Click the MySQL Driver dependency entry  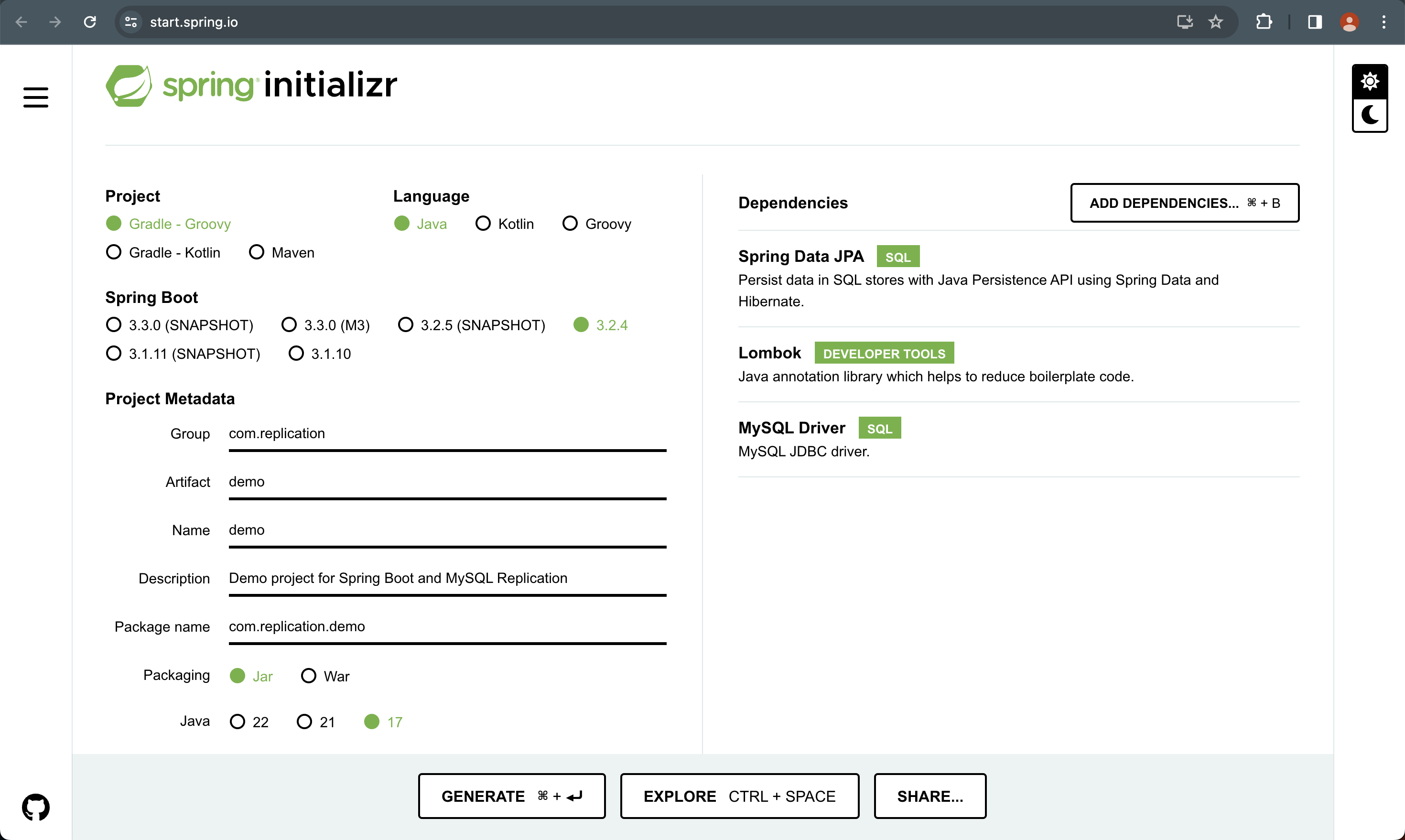(x=1018, y=440)
